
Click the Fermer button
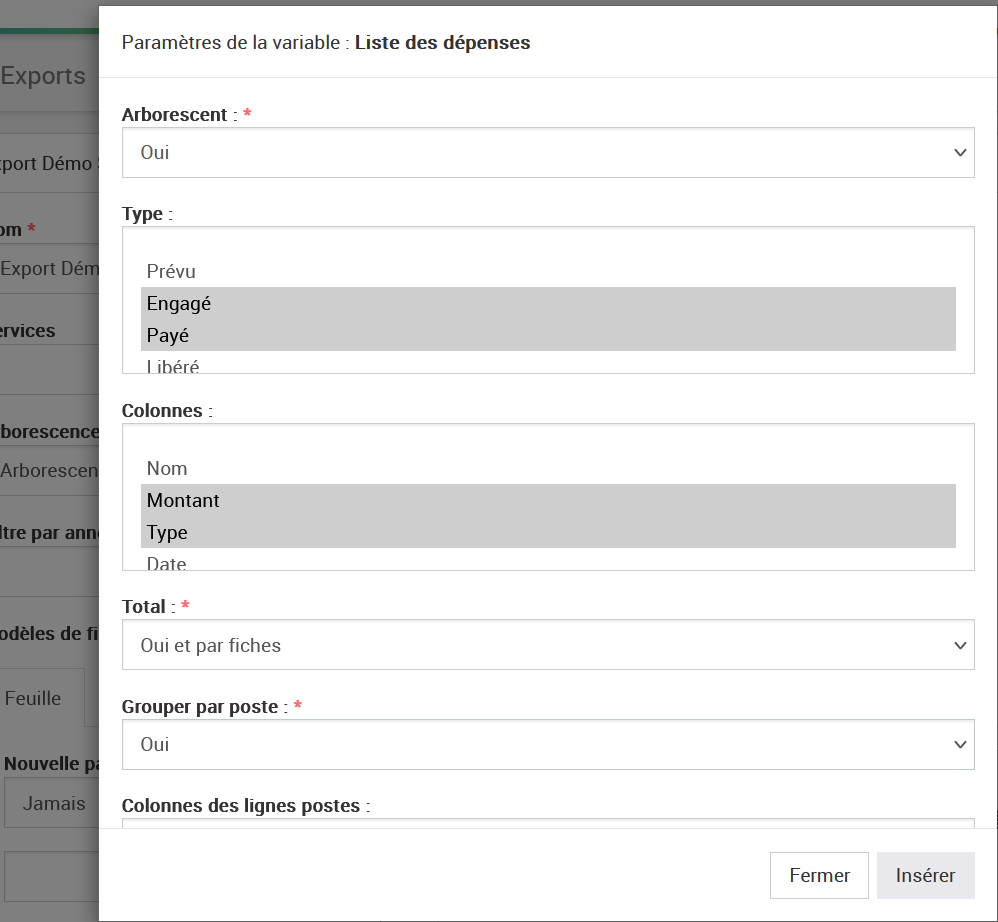tap(819, 875)
